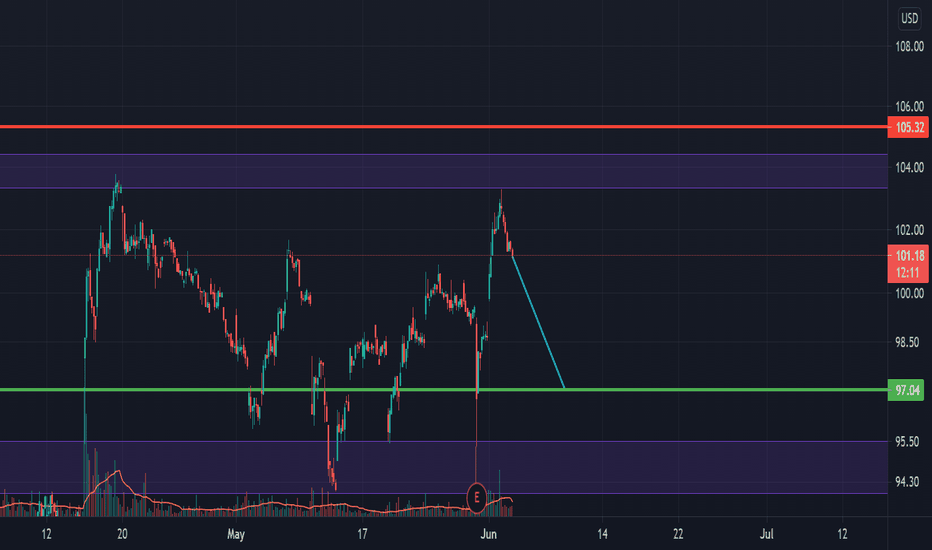Viewport: 932px width, 550px height.
Task: Click the 'Jul' date axis label
Action: [x=767, y=534]
